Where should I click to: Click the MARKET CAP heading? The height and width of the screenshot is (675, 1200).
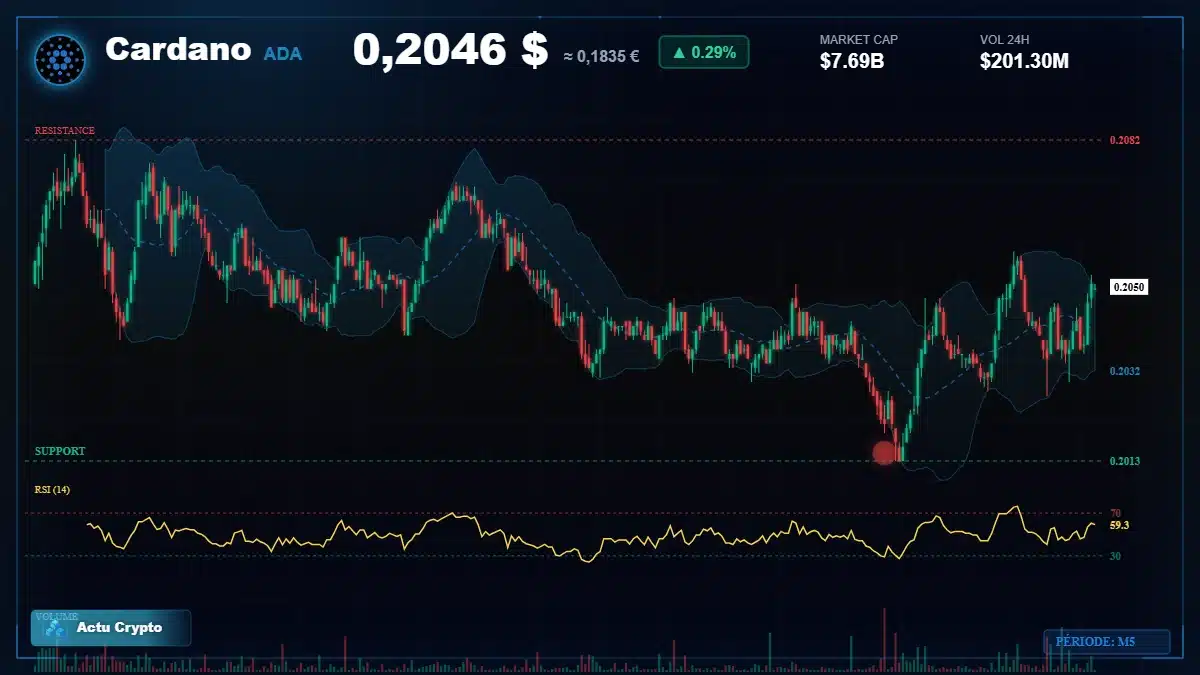[x=859, y=40]
